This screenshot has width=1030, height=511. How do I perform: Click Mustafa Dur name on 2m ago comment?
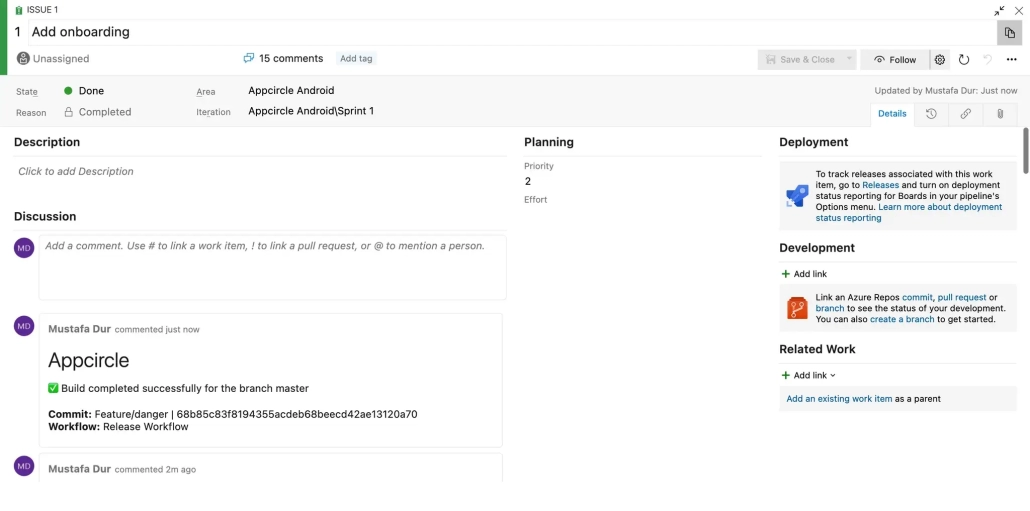click(x=79, y=469)
